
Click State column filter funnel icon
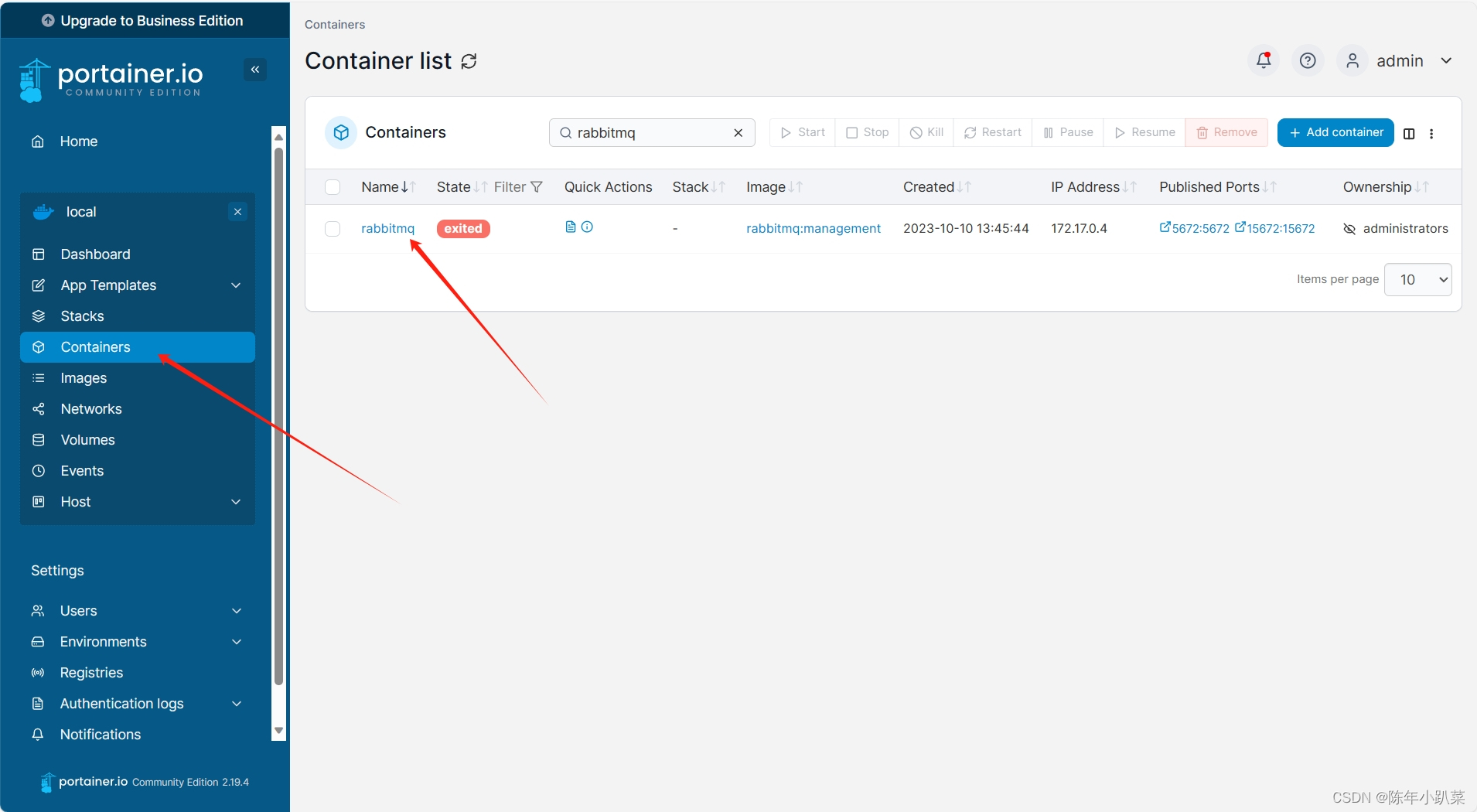click(537, 187)
